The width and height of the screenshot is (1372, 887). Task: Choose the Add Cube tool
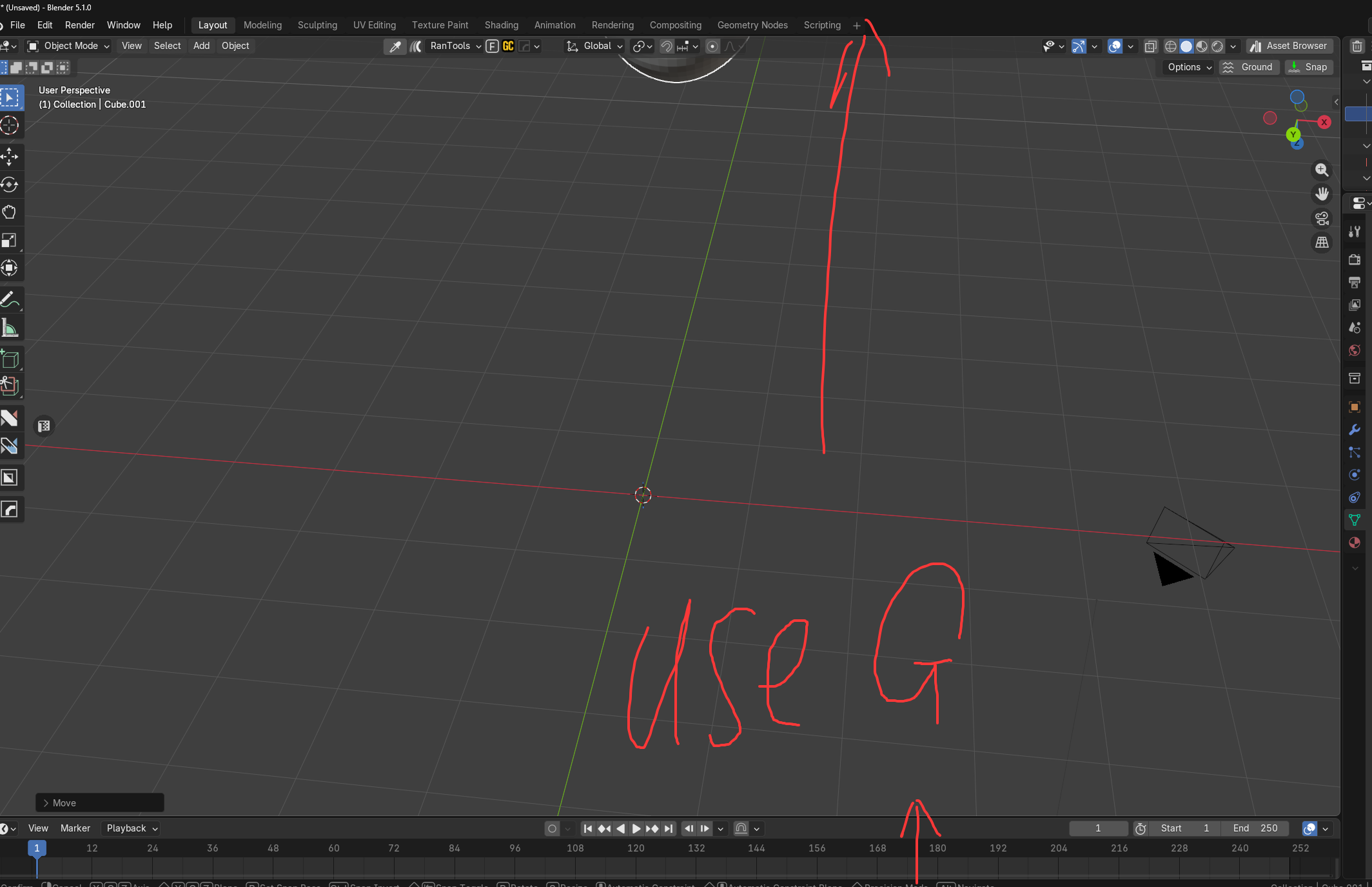click(x=10, y=359)
